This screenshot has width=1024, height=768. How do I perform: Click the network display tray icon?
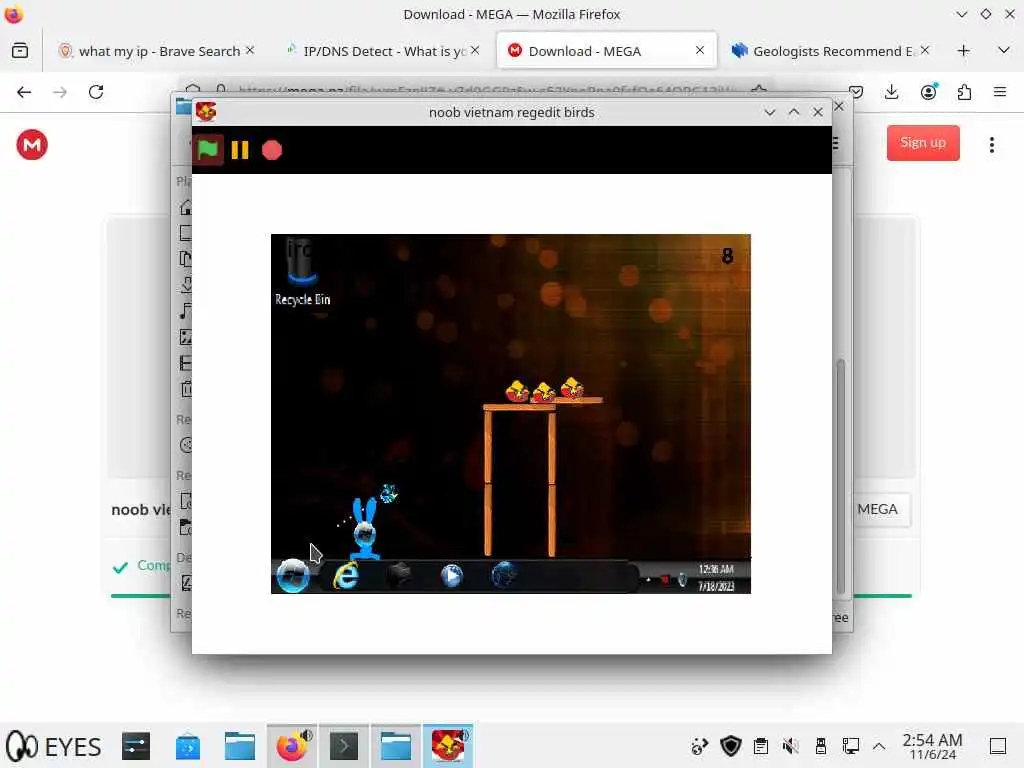click(x=850, y=746)
